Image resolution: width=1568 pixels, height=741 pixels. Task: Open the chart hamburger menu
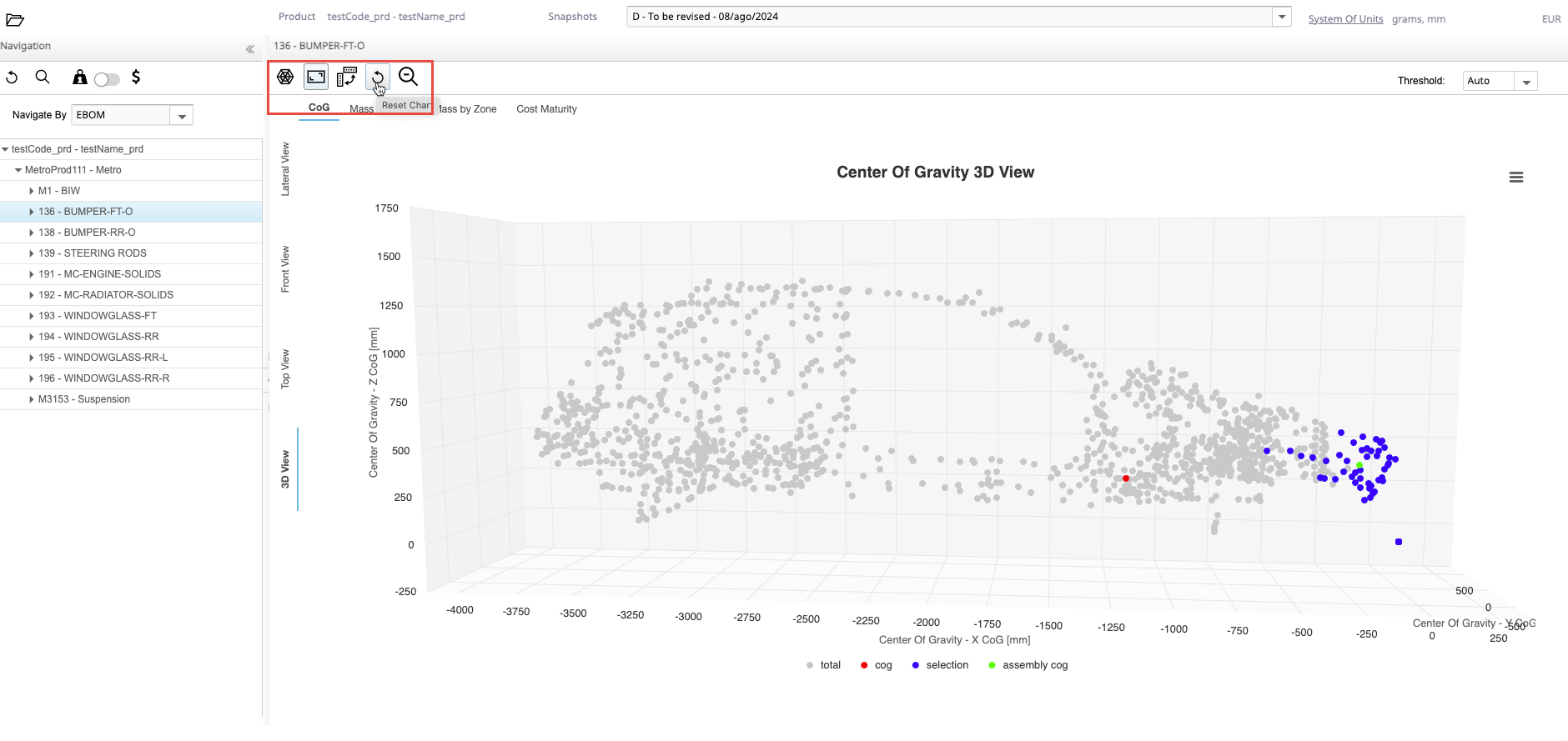[x=1515, y=178]
